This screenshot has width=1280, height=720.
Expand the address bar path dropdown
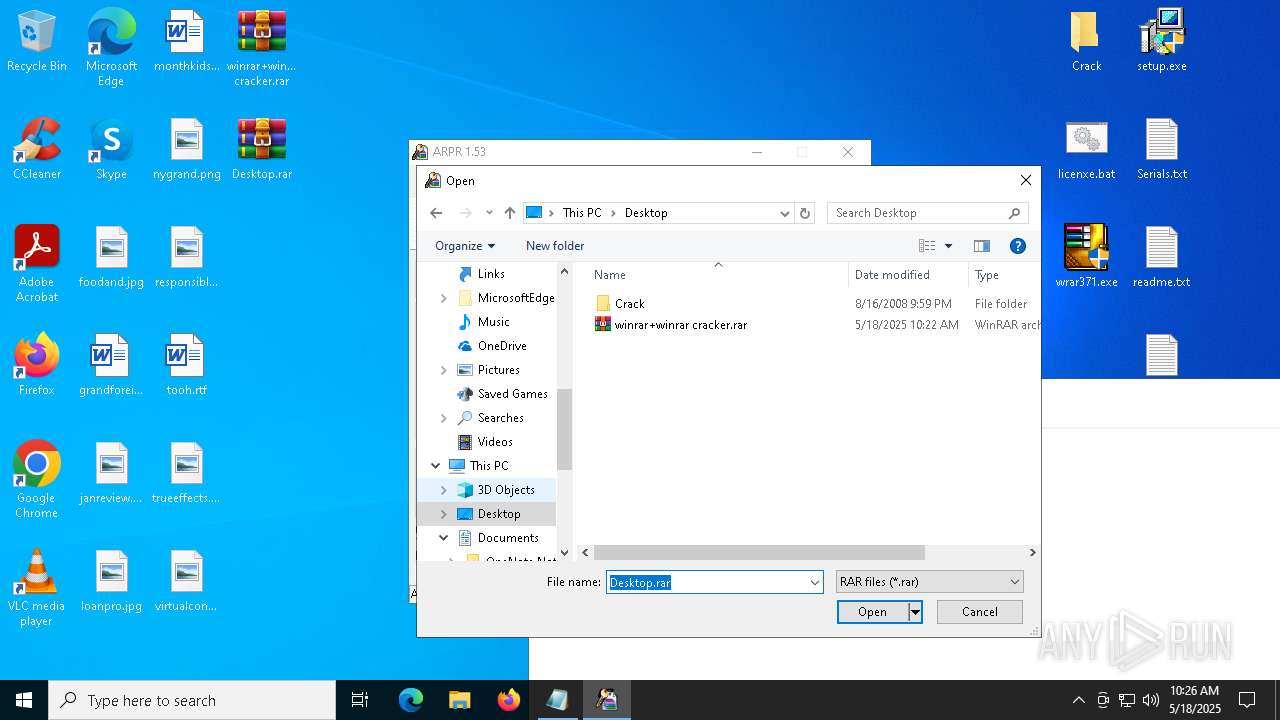point(784,213)
